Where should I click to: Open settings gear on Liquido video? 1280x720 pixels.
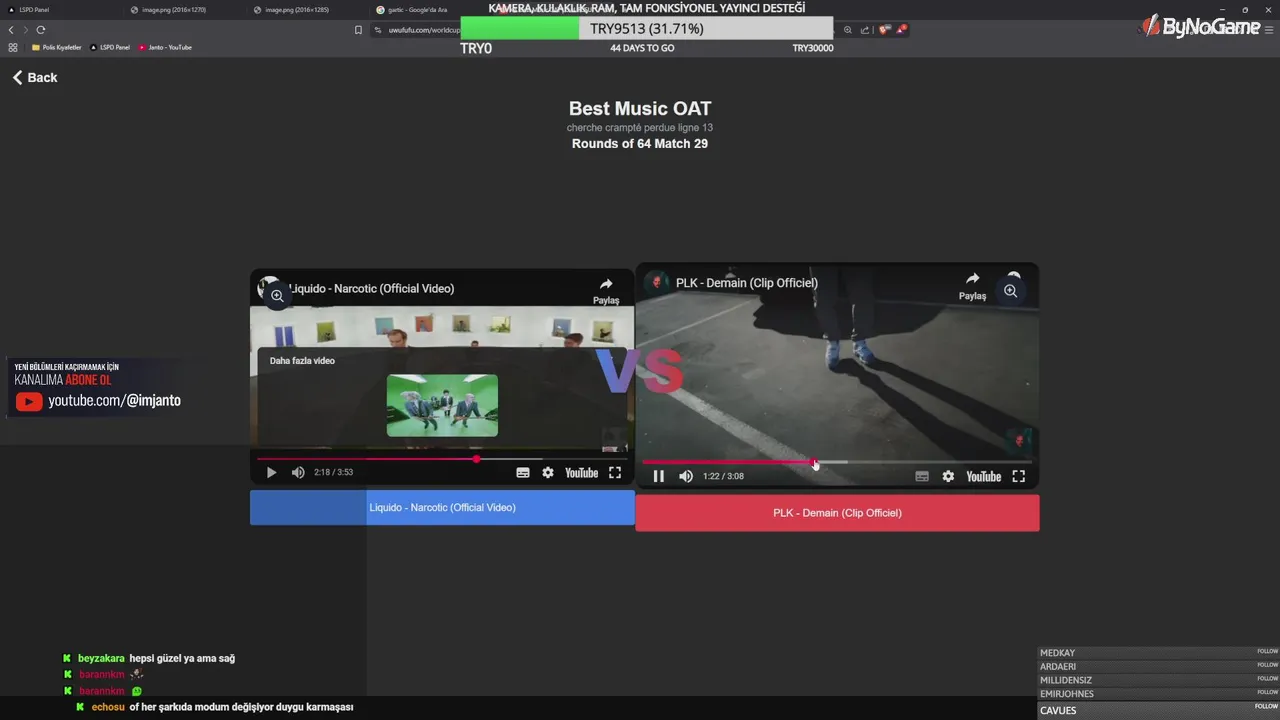click(548, 473)
